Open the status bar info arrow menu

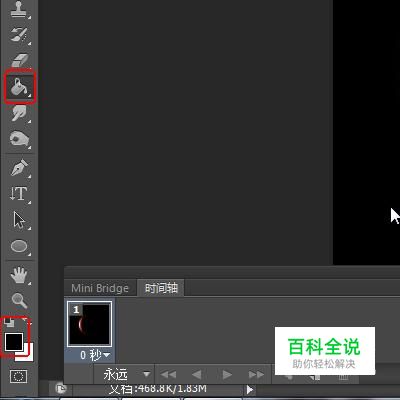pyautogui.click(x=249, y=389)
